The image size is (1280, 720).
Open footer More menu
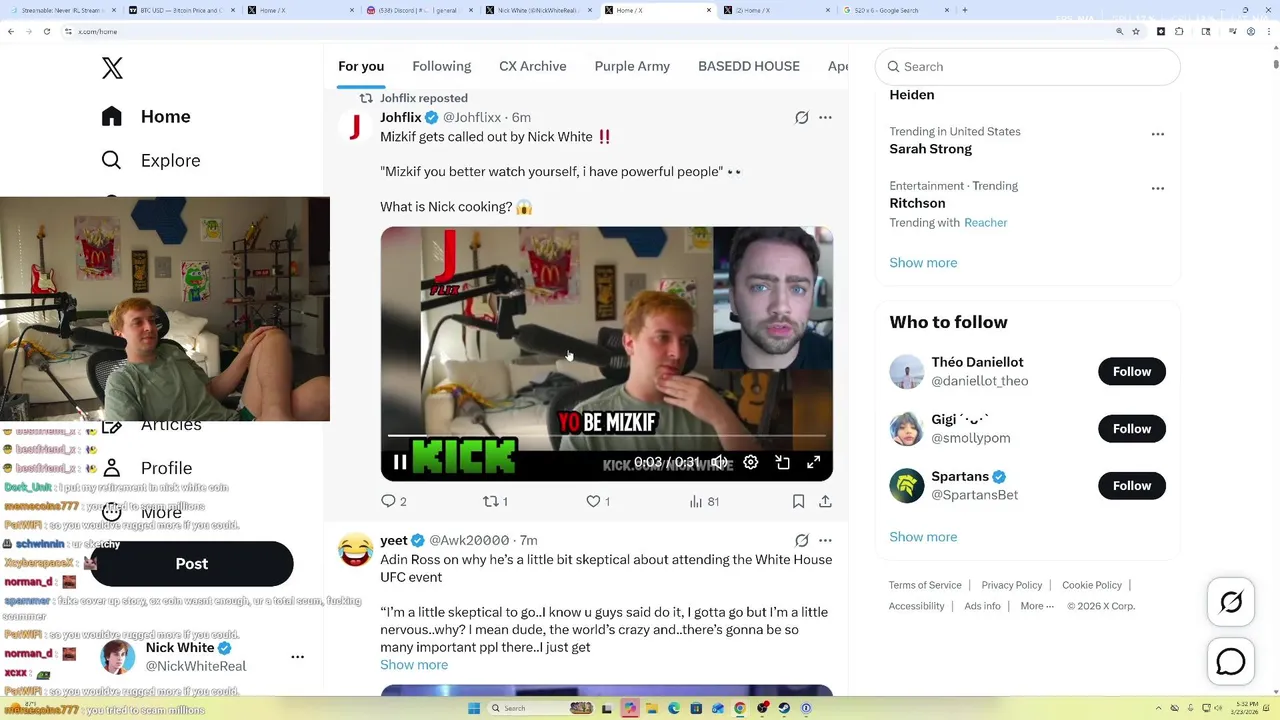(1037, 606)
